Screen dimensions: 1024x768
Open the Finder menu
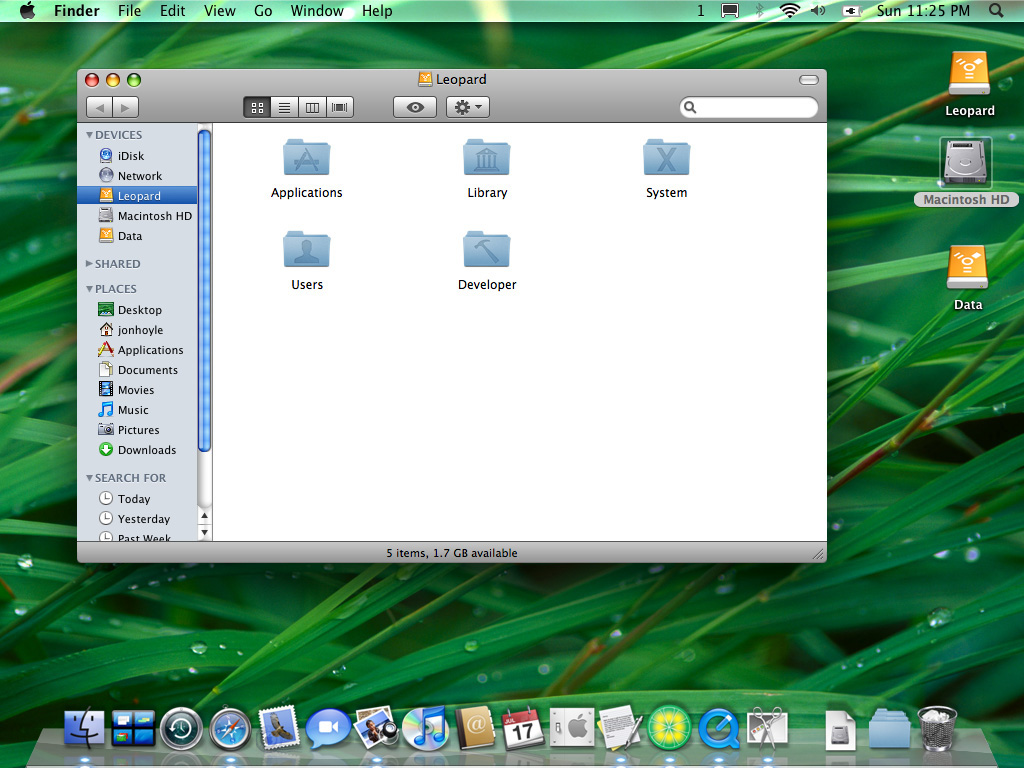pyautogui.click(x=76, y=10)
